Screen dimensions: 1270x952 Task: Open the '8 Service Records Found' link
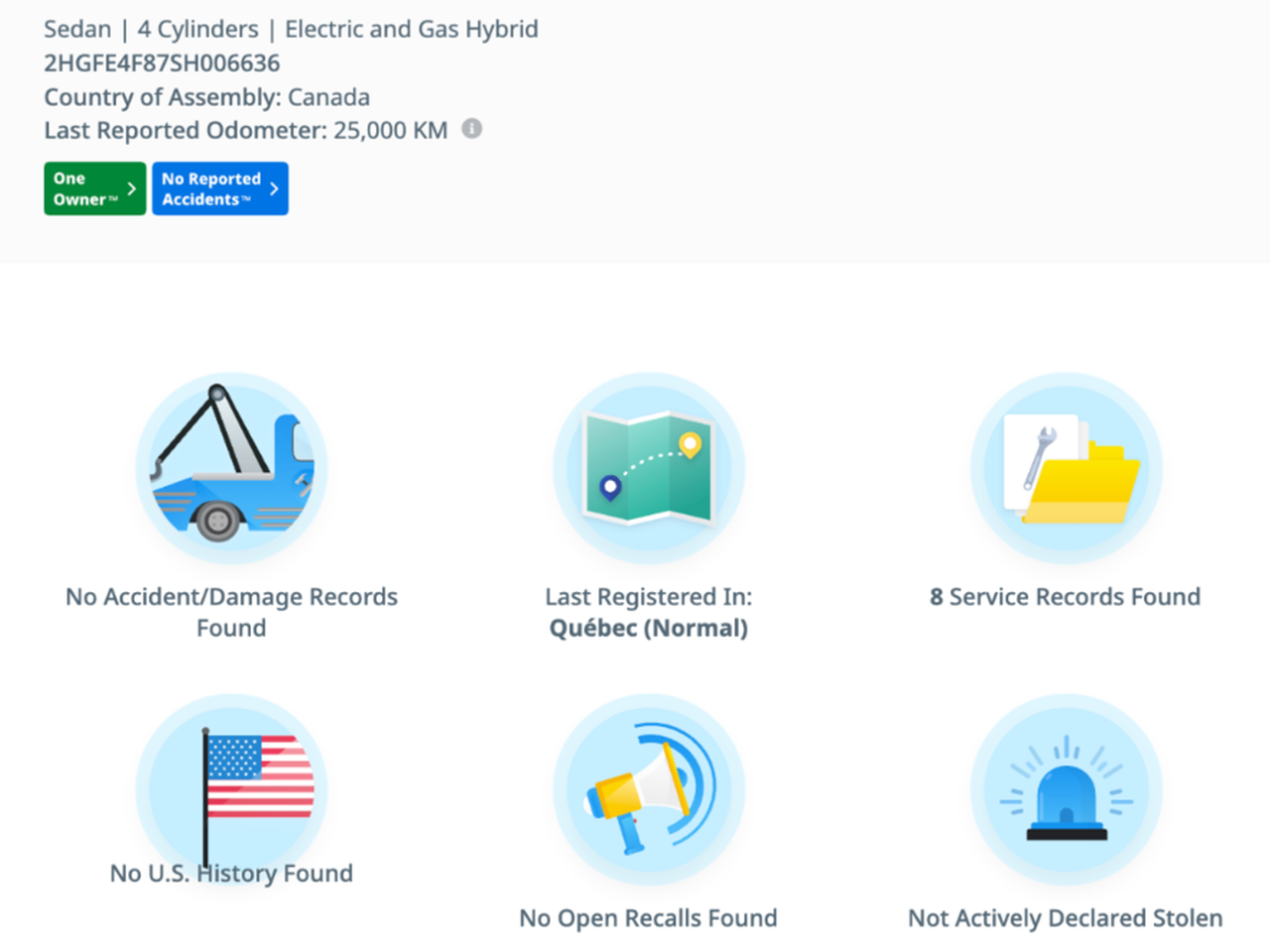click(x=1065, y=597)
